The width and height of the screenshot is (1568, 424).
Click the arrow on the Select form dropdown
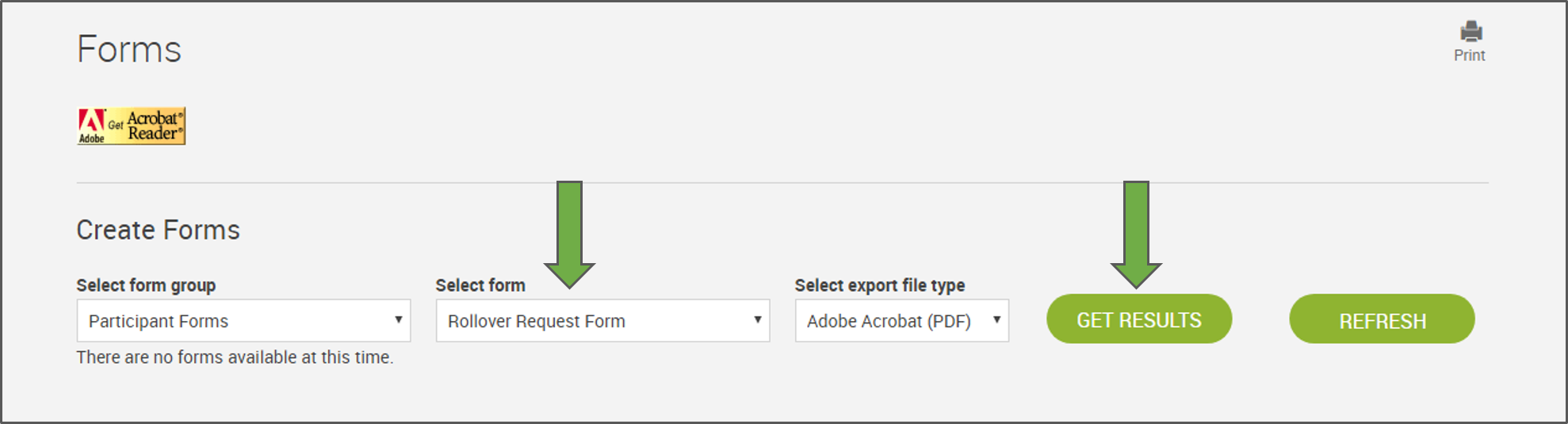757,319
